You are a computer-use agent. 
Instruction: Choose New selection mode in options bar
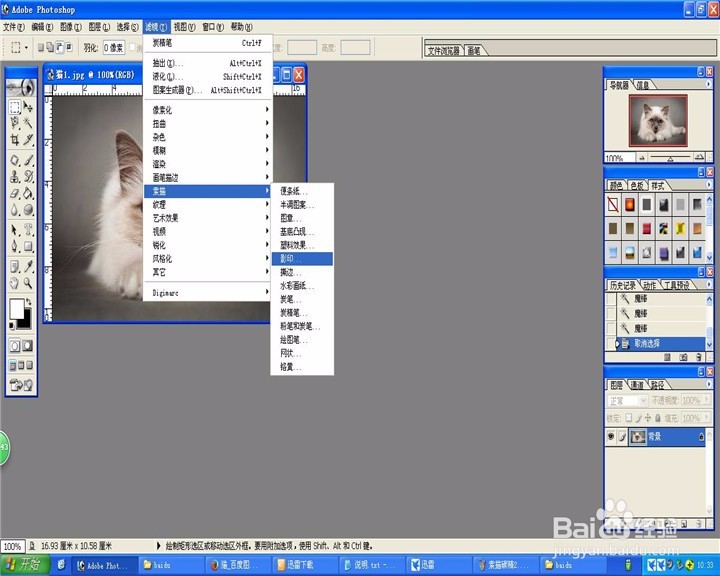coord(41,47)
